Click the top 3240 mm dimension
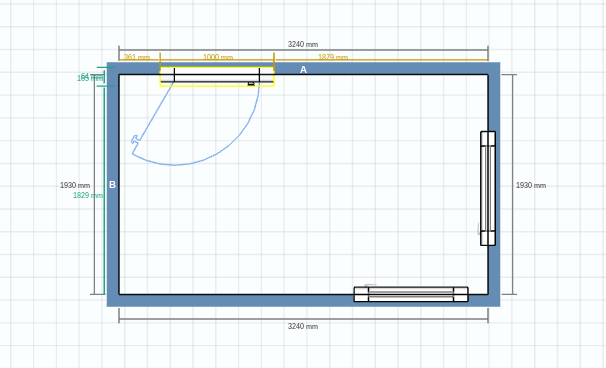 303,44
